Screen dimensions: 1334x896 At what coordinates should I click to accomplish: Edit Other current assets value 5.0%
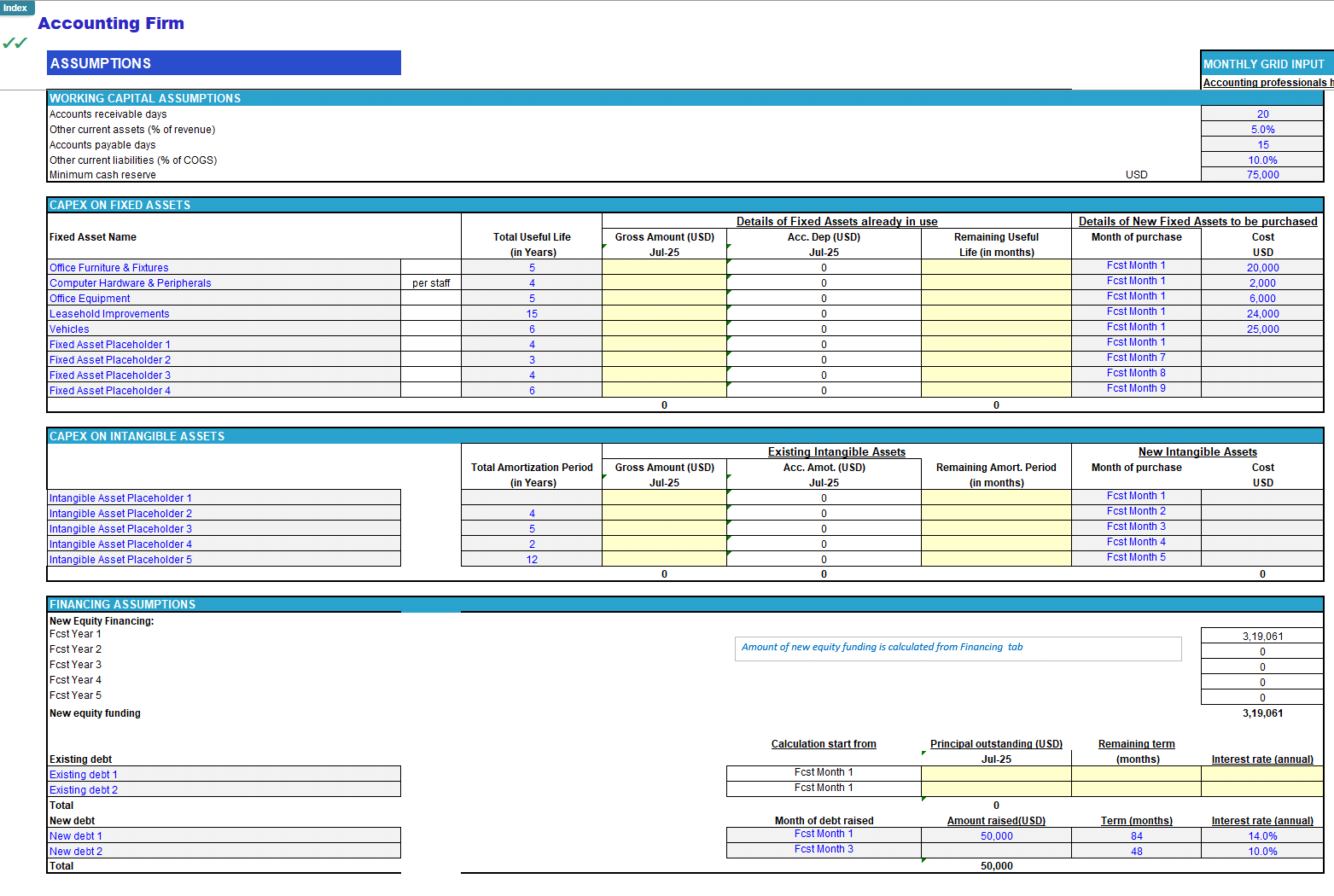1262,130
